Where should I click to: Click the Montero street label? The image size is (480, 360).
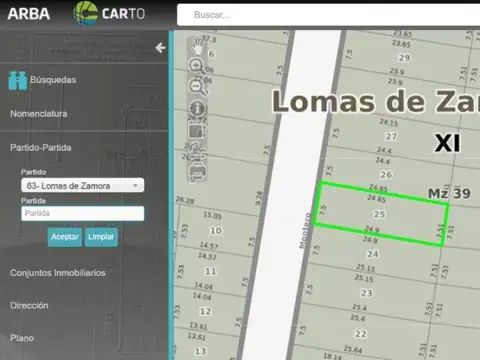click(304, 230)
